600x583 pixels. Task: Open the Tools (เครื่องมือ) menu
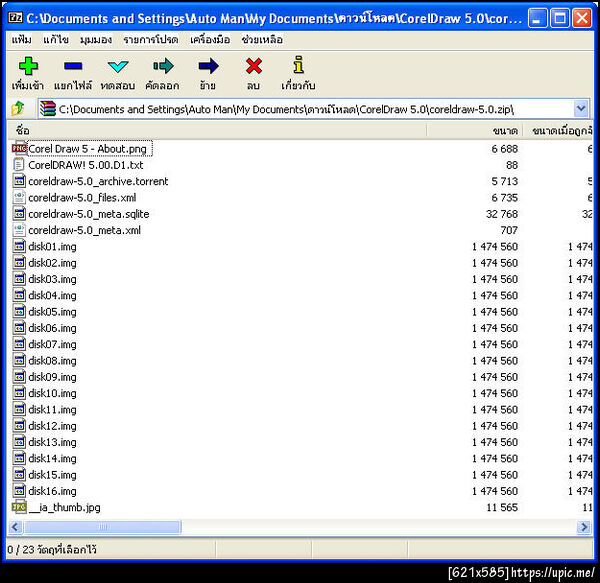pyautogui.click(x=210, y=39)
